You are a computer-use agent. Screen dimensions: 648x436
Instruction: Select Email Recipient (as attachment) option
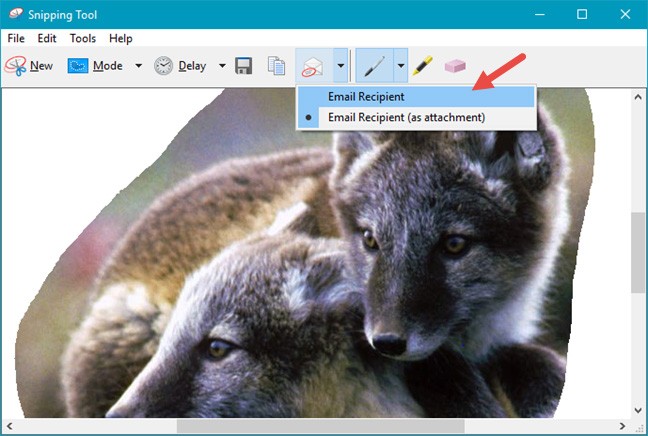[406, 117]
